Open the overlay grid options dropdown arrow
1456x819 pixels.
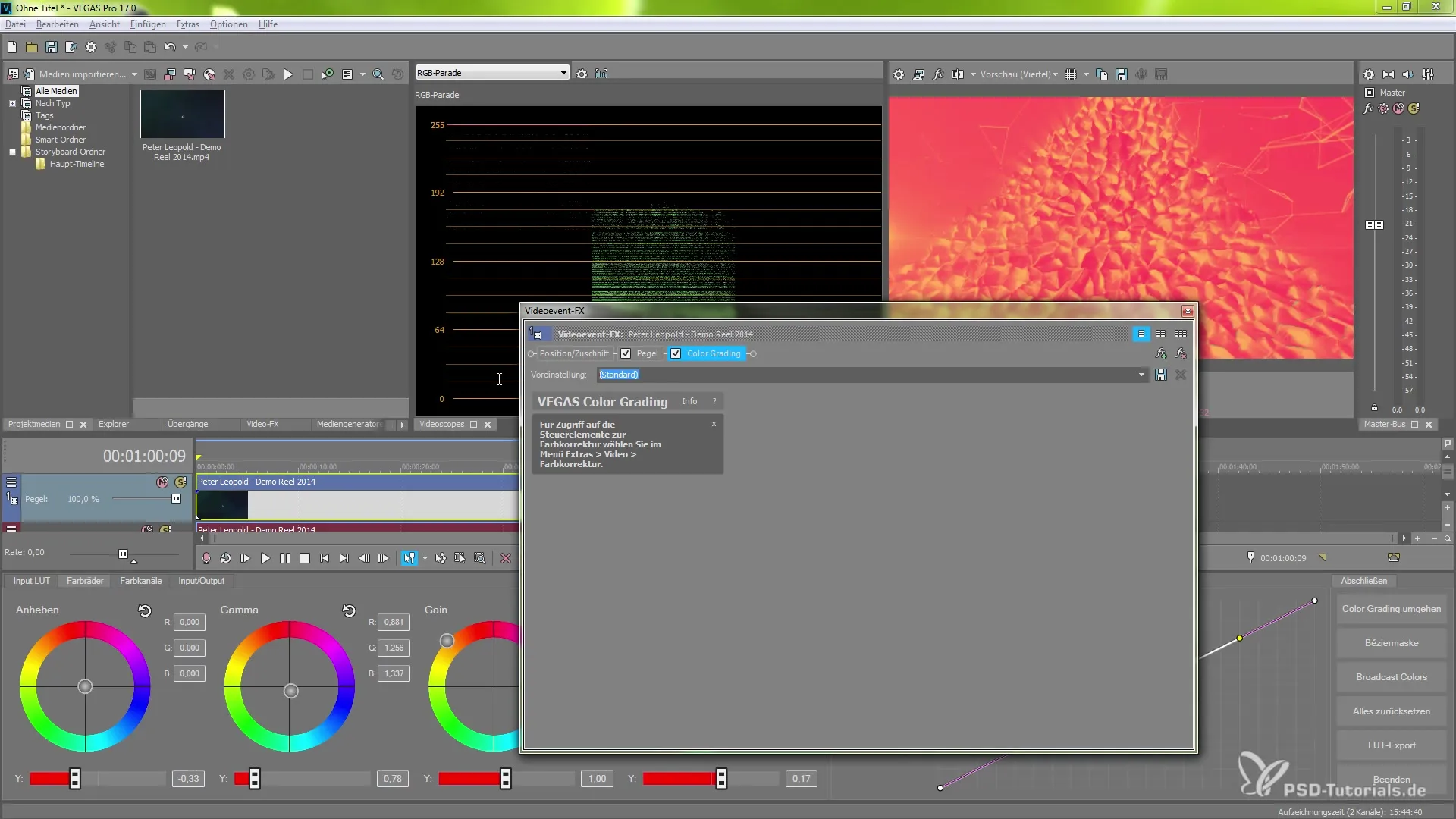(1086, 74)
